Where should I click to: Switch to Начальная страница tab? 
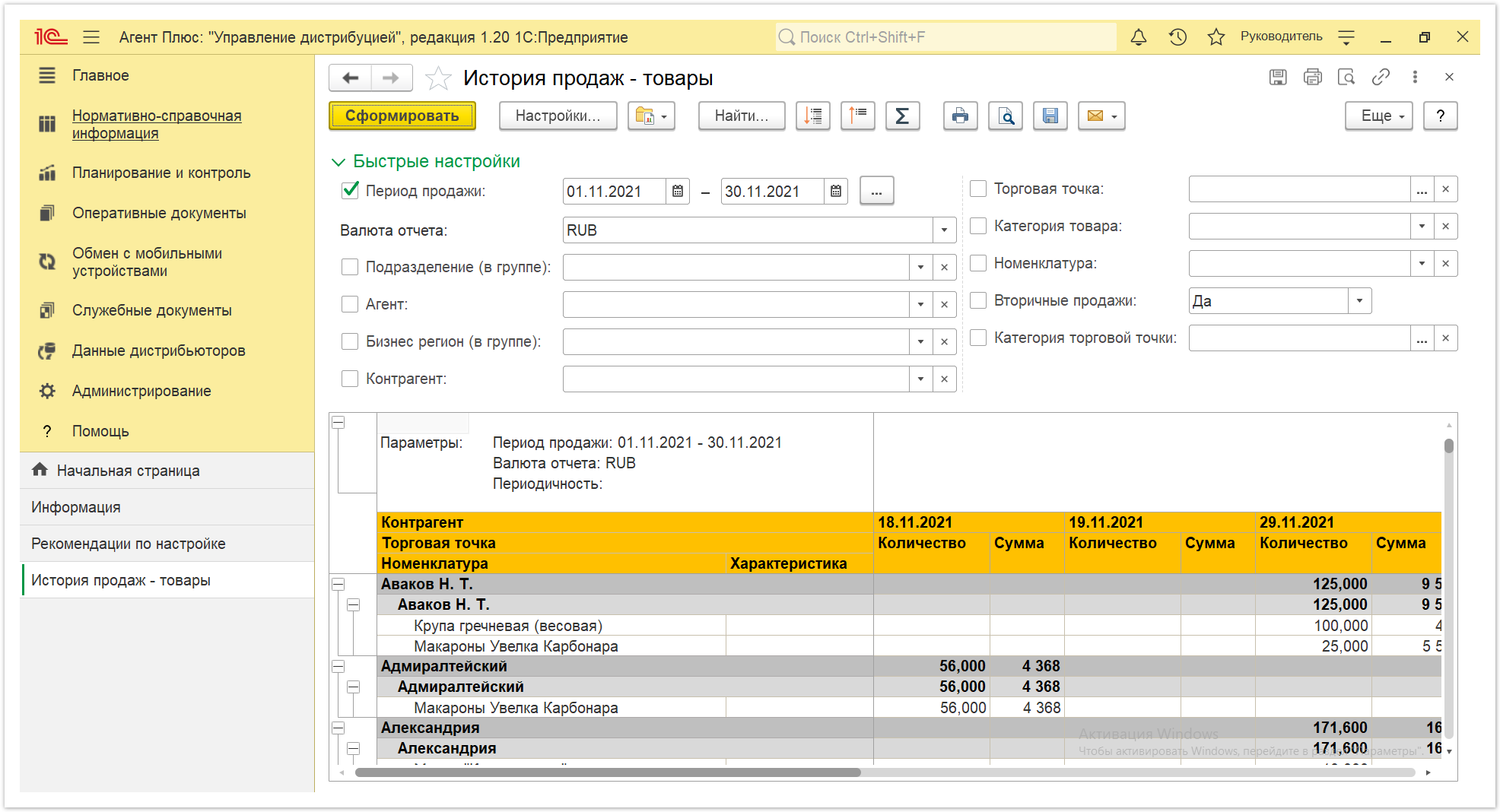pyautogui.click(x=128, y=471)
